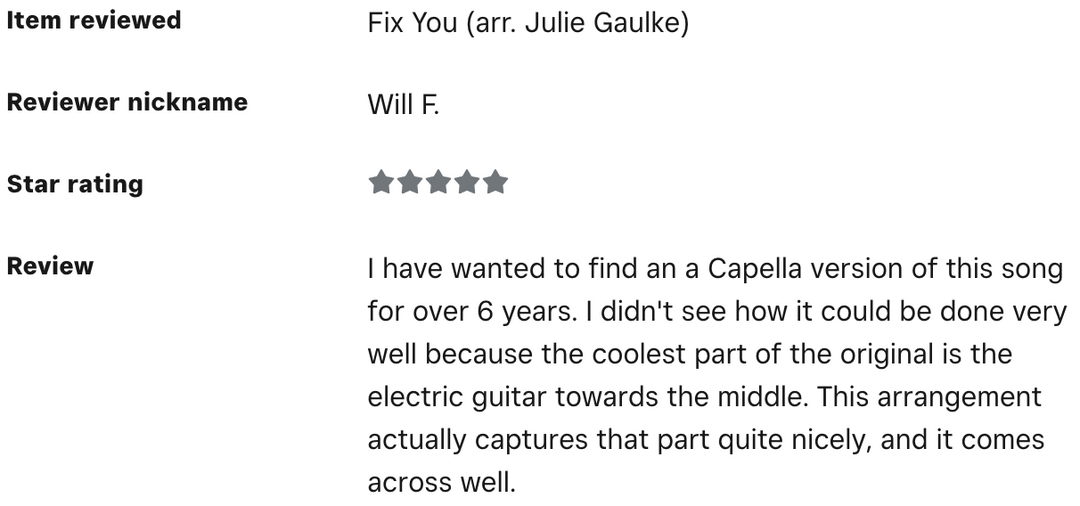Viewport: 1080px width, 506px height.
Task: Click the first star in the rating
Action: (x=380, y=183)
